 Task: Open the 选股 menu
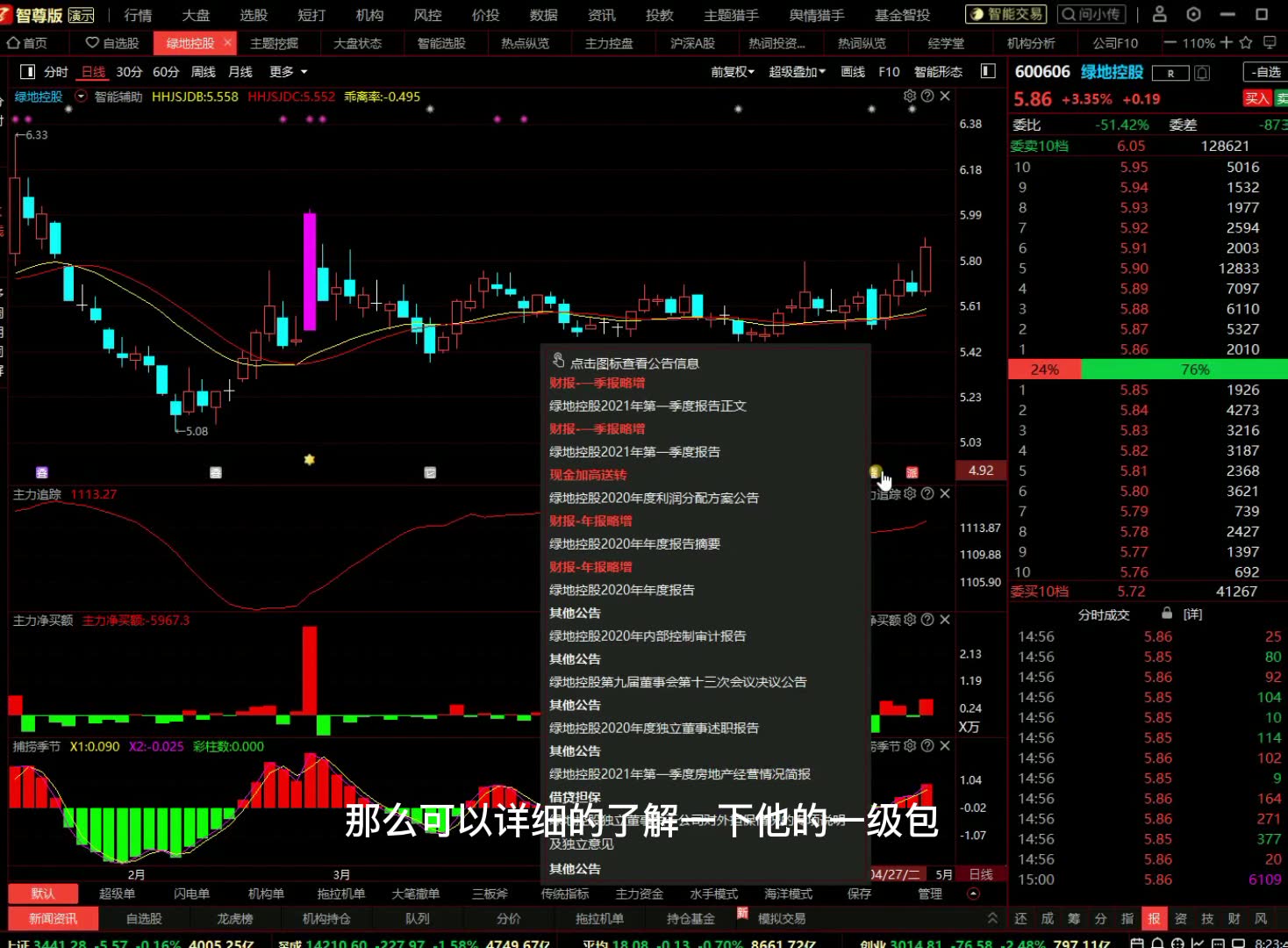[x=254, y=15]
